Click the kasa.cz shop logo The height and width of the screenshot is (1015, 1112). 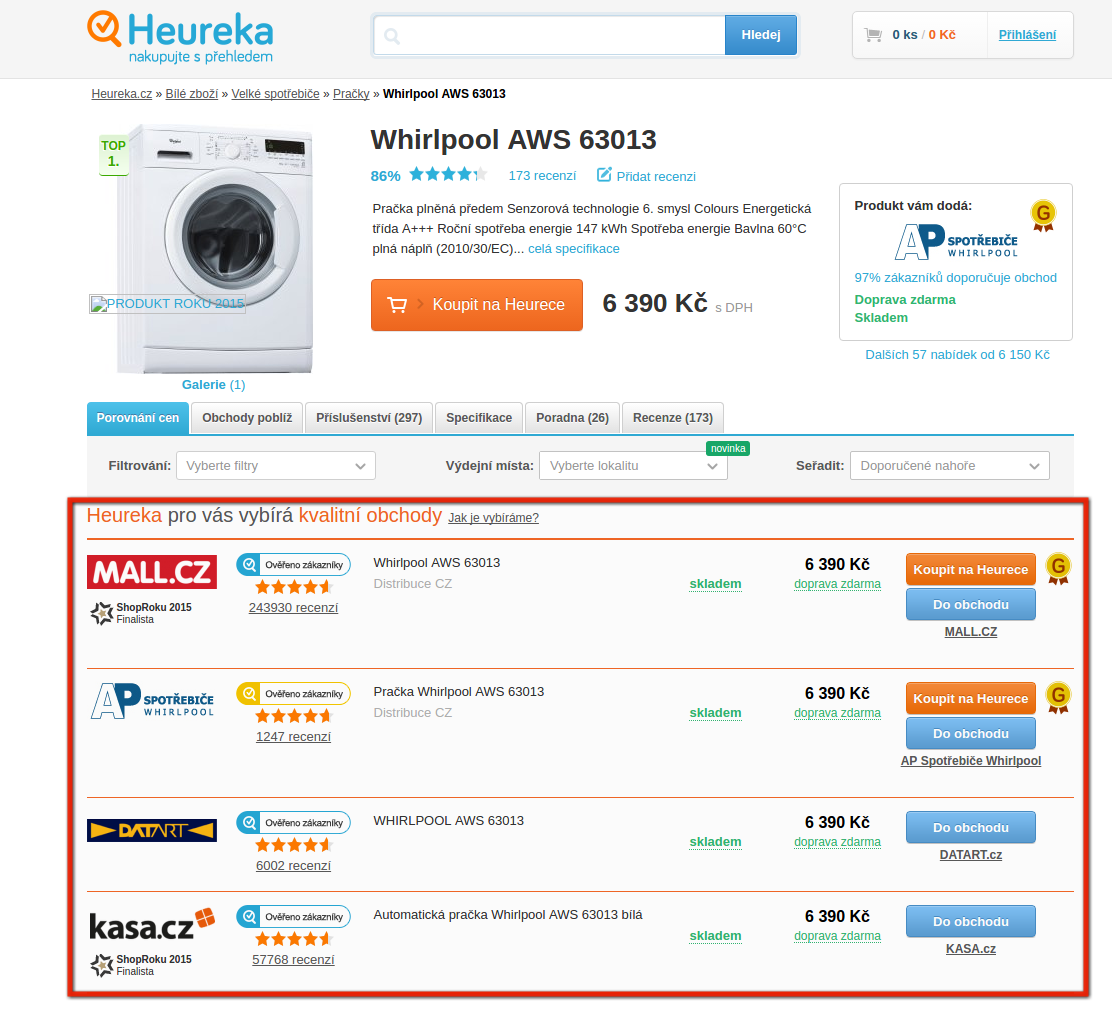[152, 924]
